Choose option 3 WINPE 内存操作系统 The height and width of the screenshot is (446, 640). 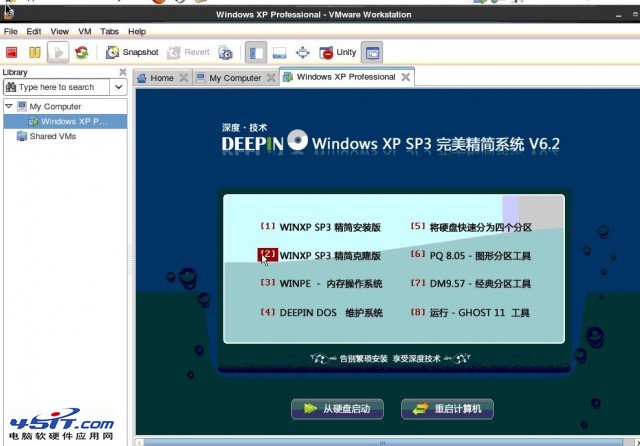coord(321,283)
